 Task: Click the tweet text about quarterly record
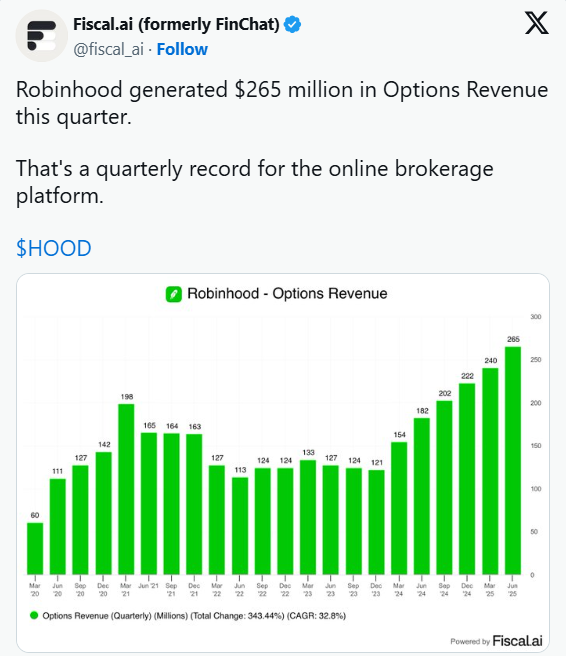coord(254,182)
